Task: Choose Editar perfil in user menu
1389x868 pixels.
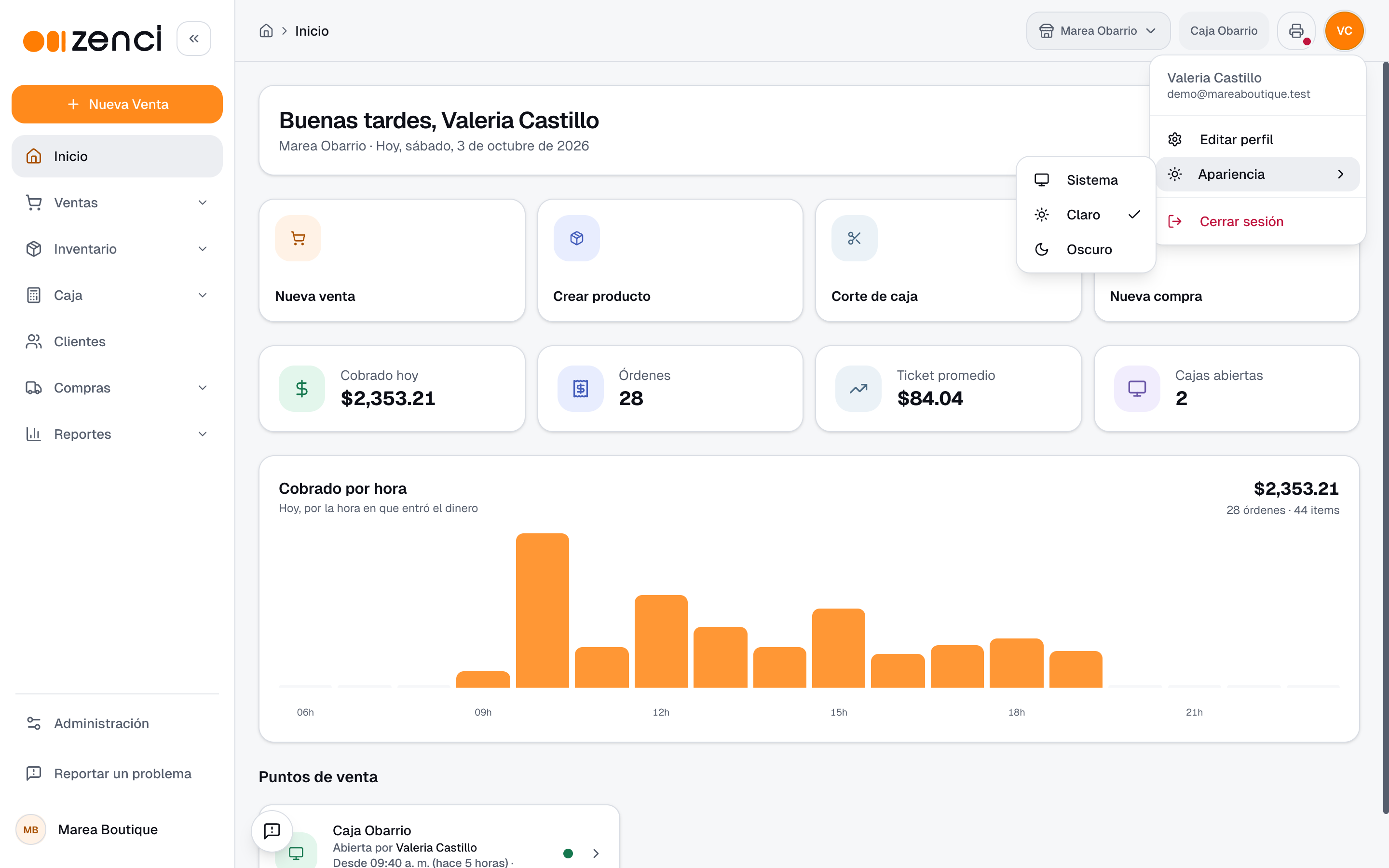Action: point(1257,139)
